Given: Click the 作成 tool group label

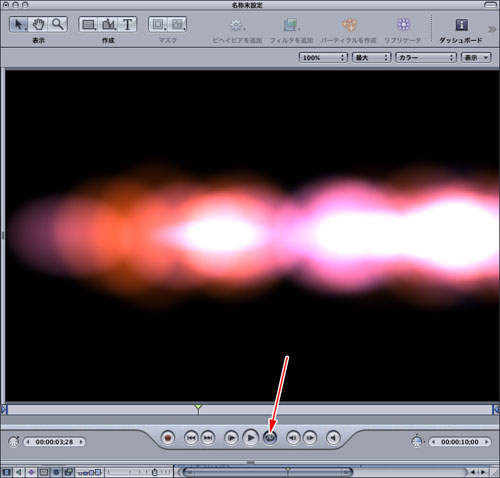Looking at the screenshot, I should pyautogui.click(x=108, y=40).
